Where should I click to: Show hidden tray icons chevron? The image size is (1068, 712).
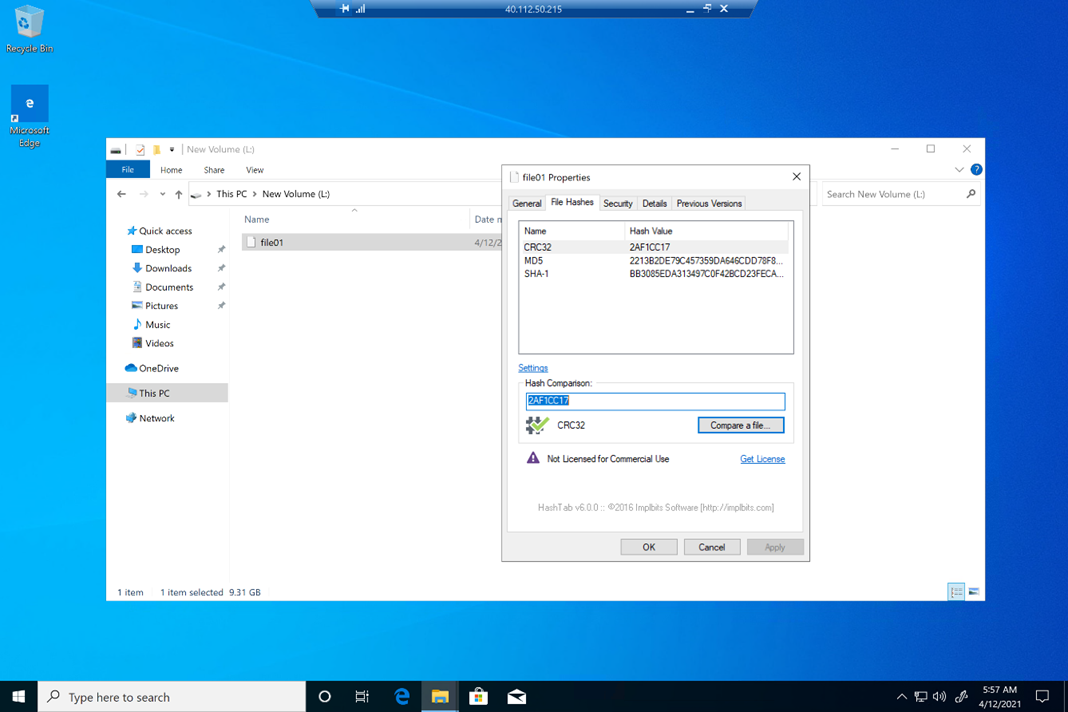coord(901,696)
